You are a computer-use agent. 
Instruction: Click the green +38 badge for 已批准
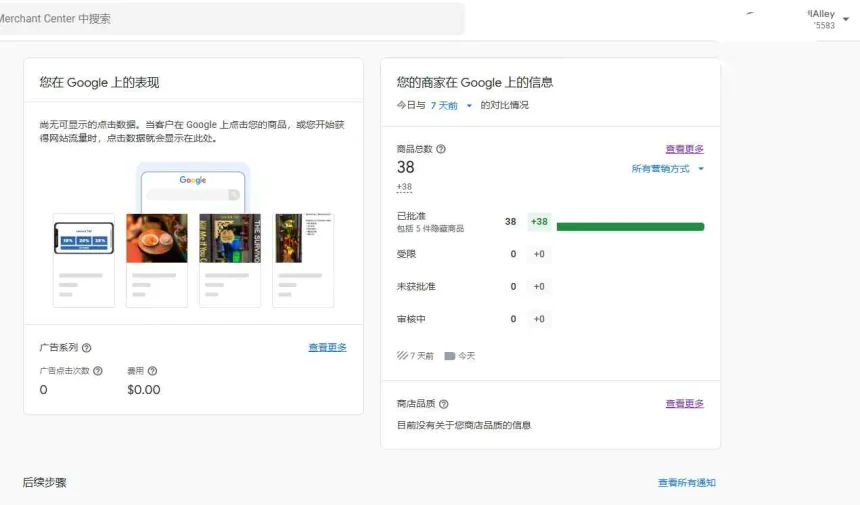[539, 222]
